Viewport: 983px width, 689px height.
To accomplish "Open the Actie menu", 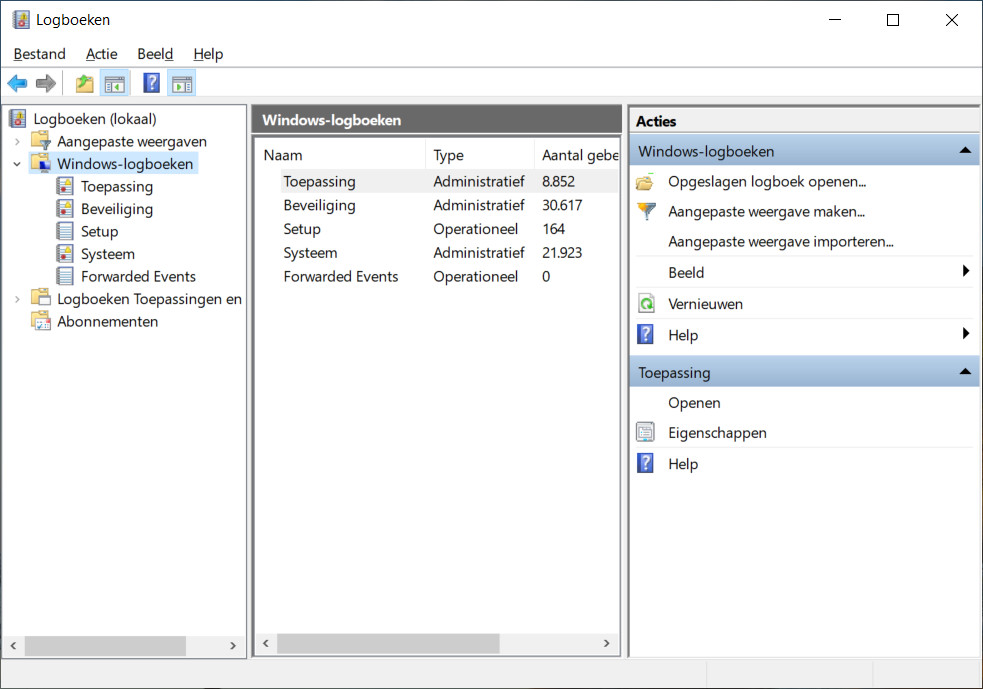I will click(x=101, y=54).
